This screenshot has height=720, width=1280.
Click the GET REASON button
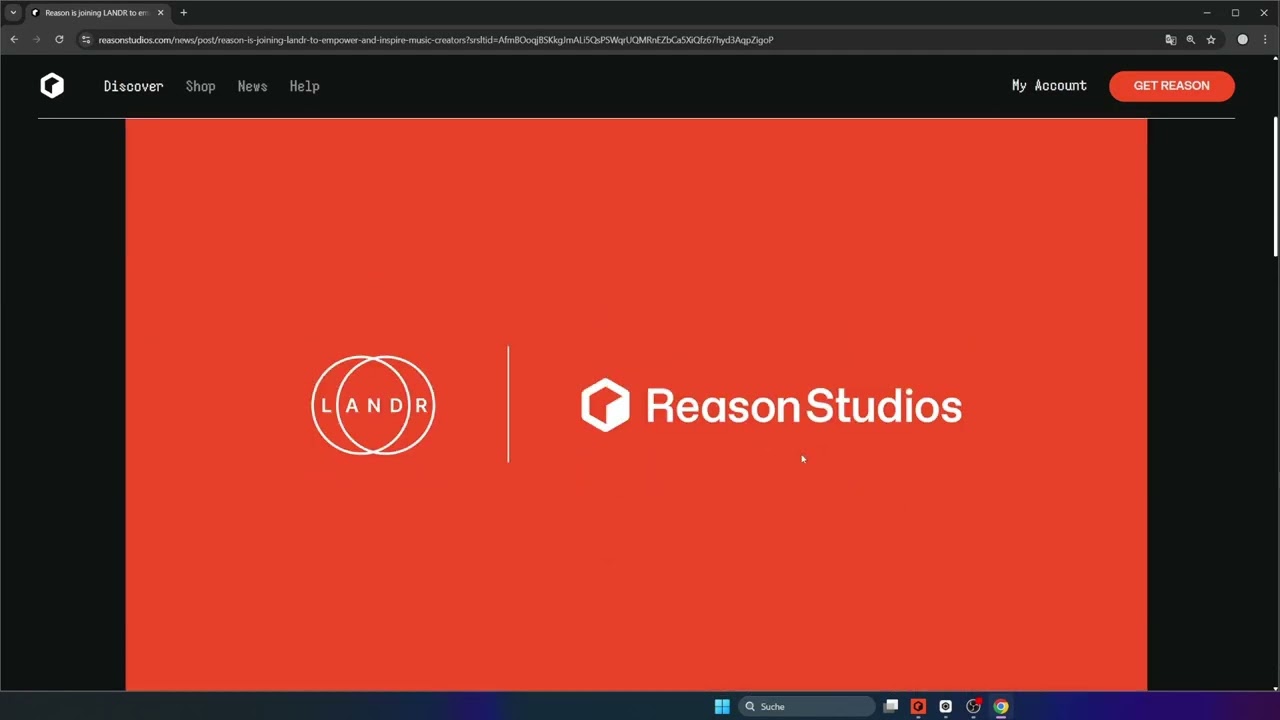pos(1171,86)
